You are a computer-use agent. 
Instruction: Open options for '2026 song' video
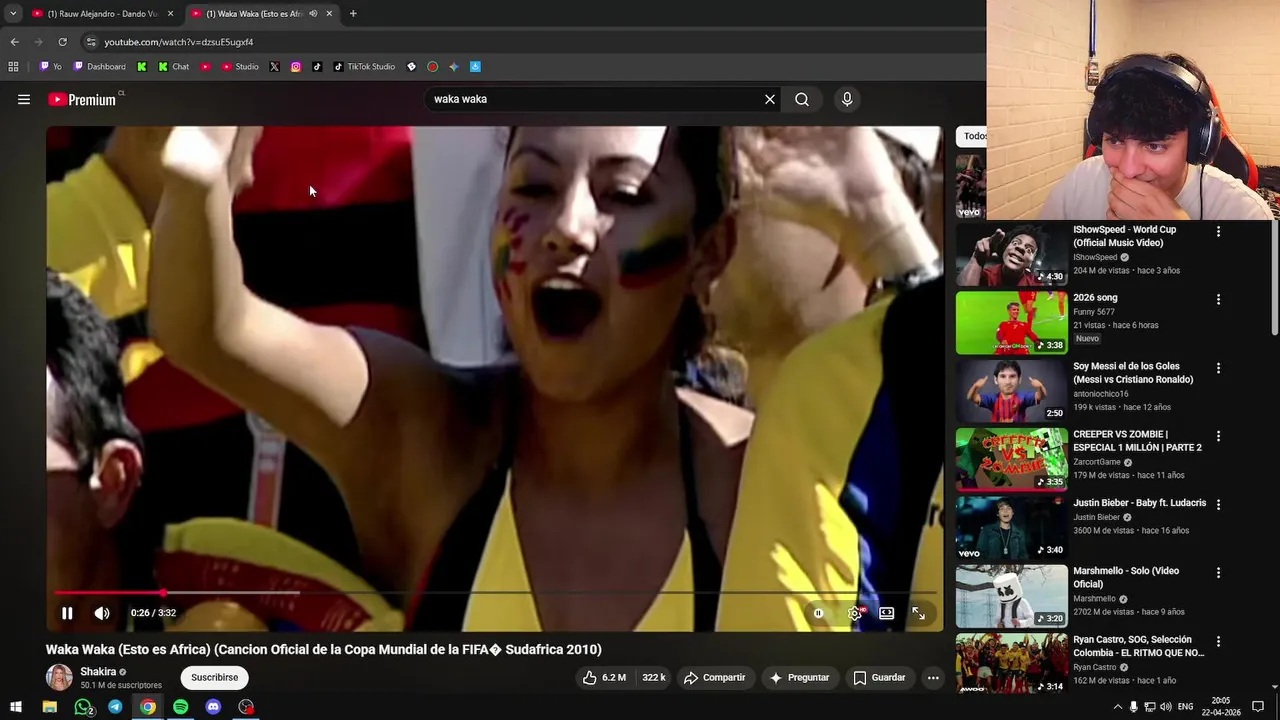[x=1218, y=299]
